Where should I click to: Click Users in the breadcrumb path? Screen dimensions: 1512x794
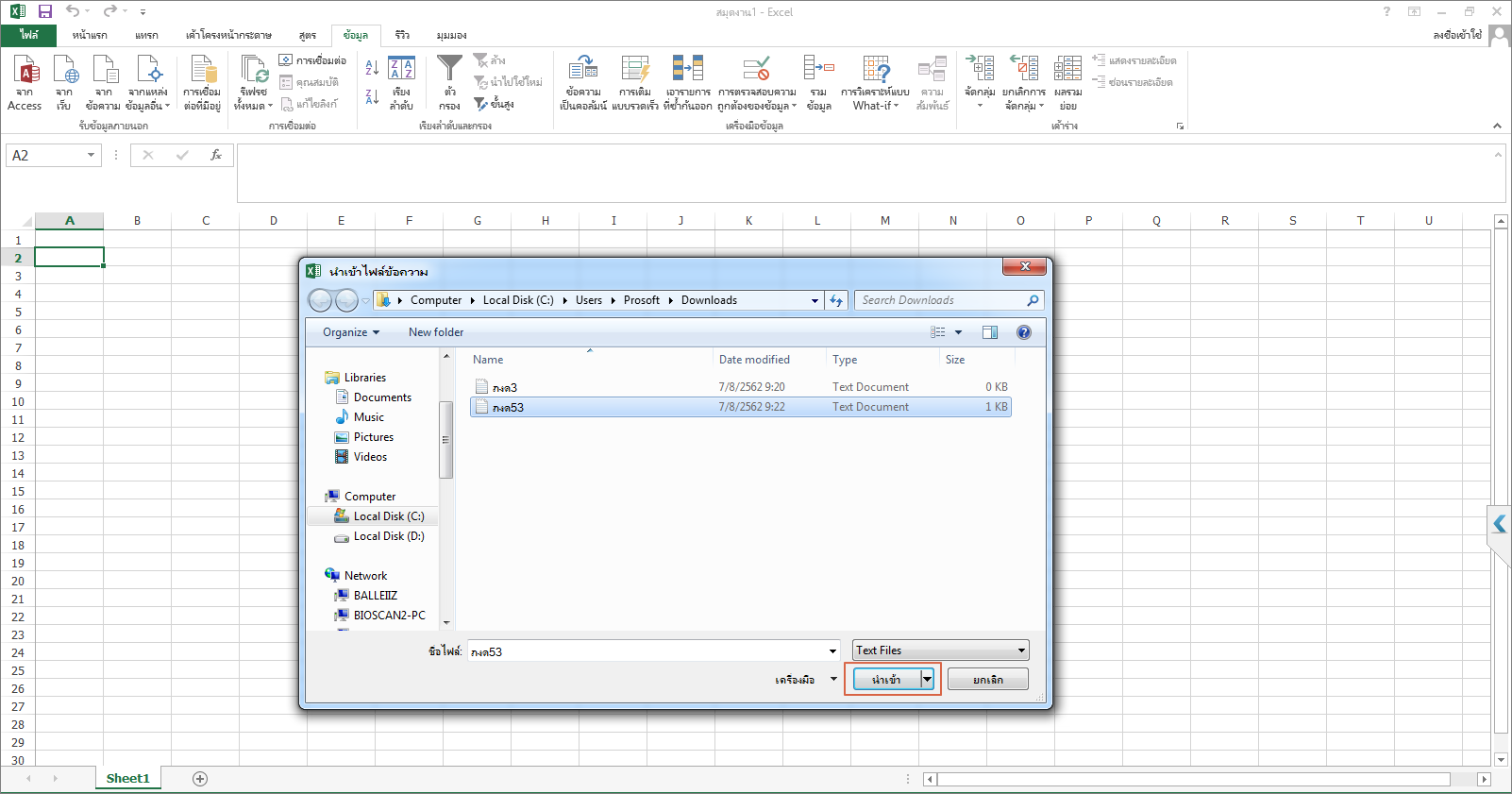click(589, 300)
